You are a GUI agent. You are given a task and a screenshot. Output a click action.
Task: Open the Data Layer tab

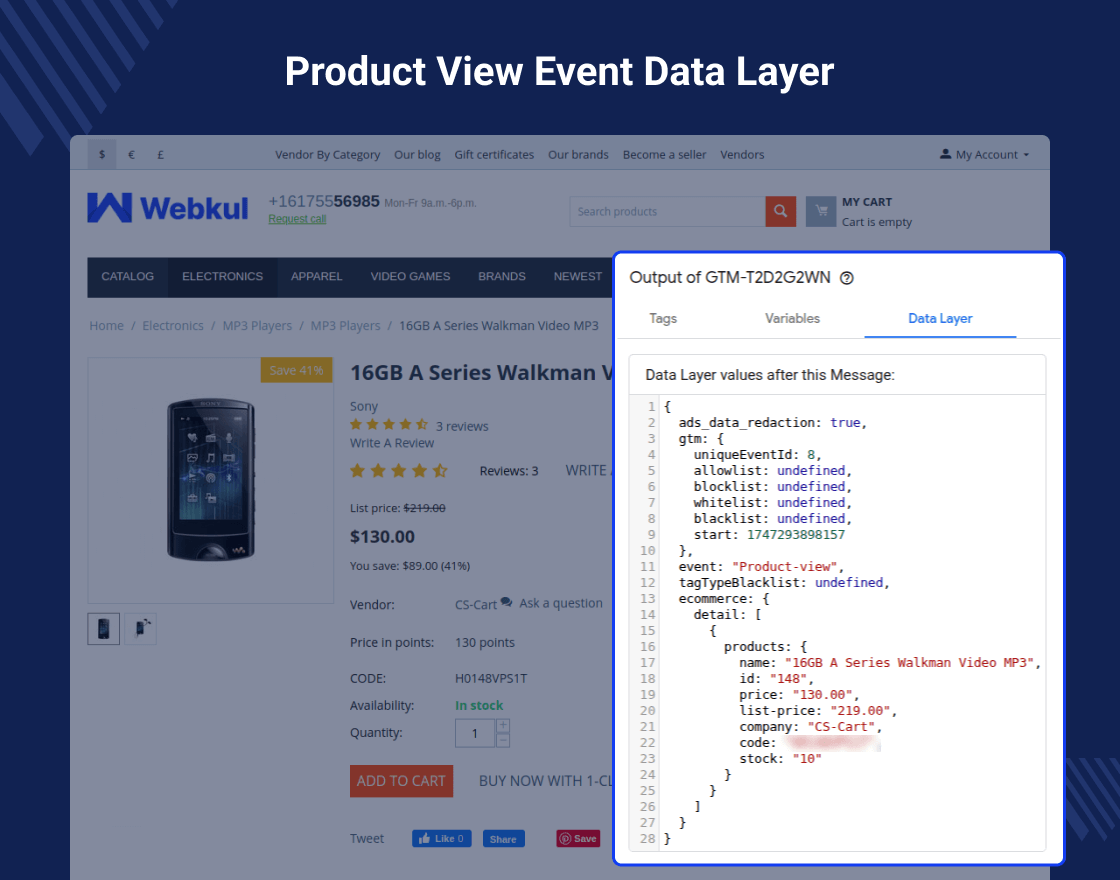click(x=940, y=319)
